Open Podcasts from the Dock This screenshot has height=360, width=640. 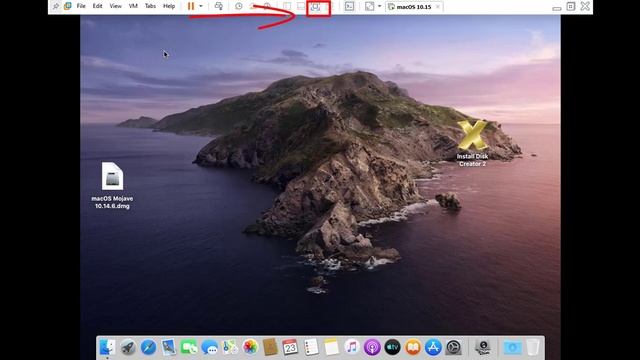pyautogui.click(x=372, y=347)
